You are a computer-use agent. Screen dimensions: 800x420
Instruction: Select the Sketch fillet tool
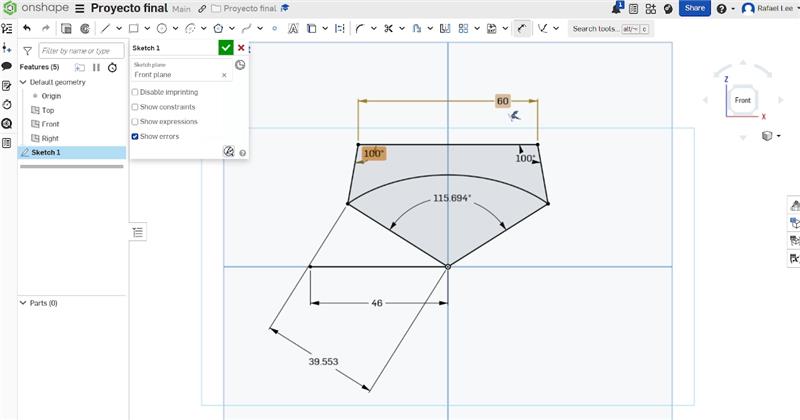[x=360, y=29]
